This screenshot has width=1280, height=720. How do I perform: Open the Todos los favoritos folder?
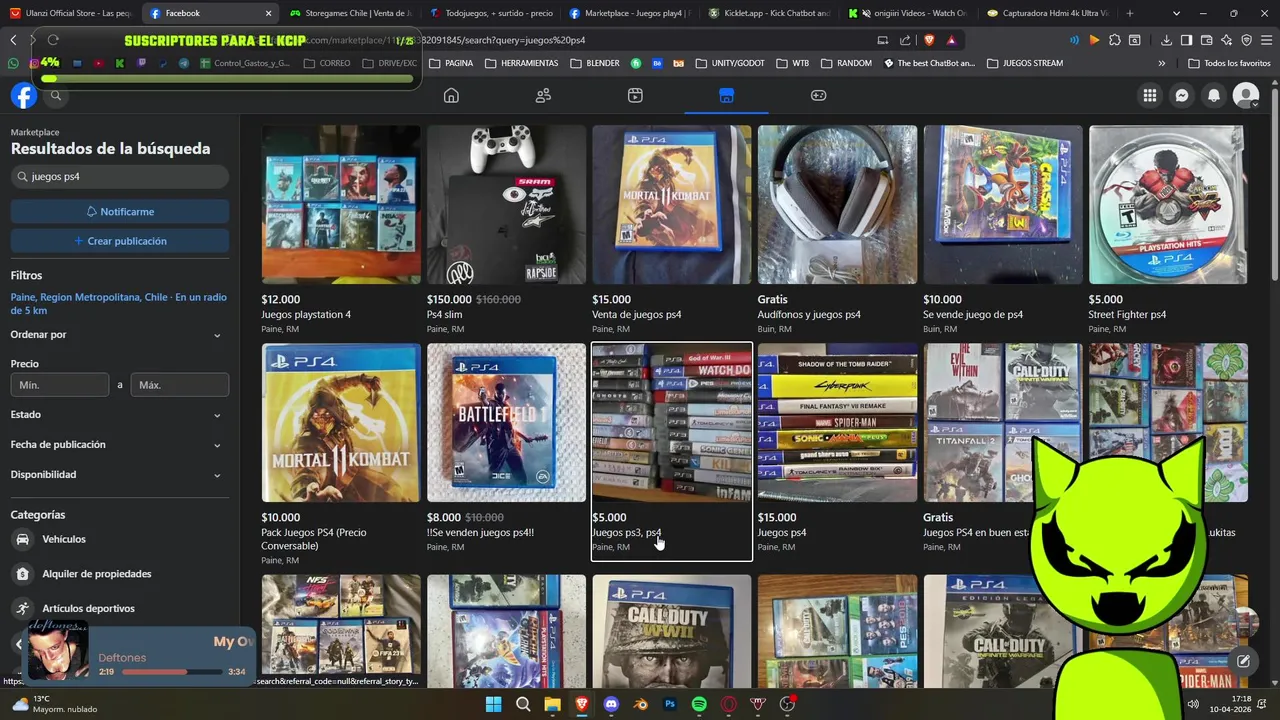tap(1229, 63)
